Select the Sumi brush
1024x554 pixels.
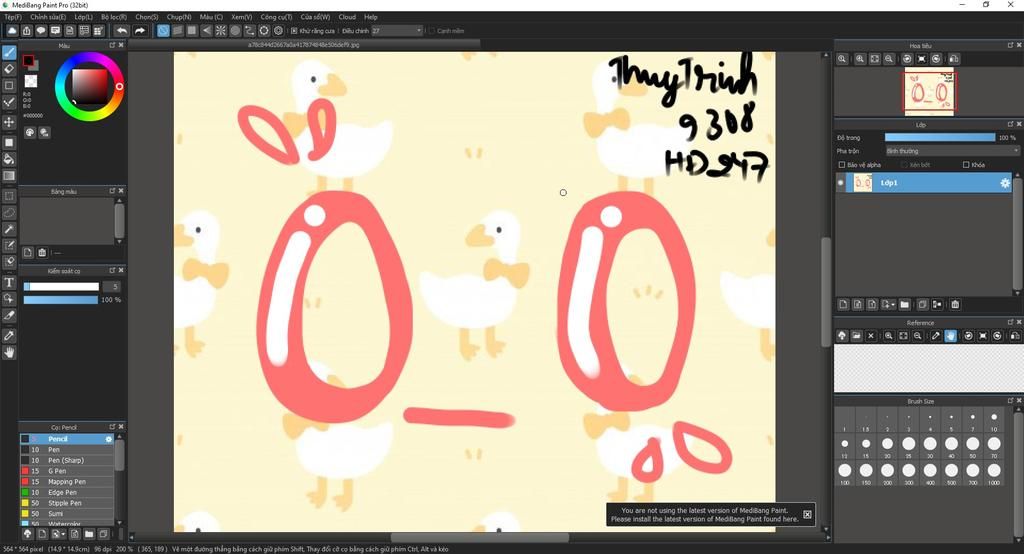tap(67, 514)
